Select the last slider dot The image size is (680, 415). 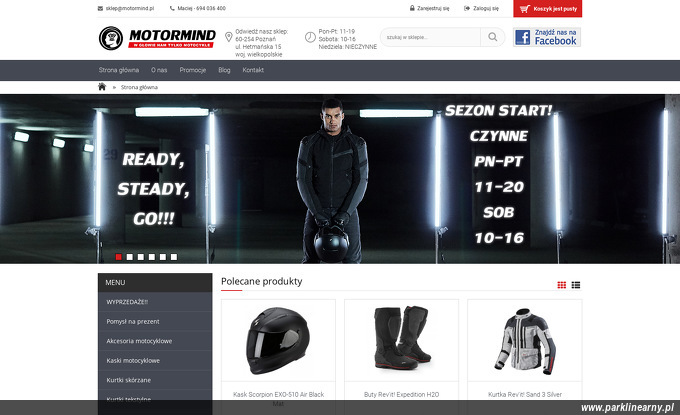(174, 257)
